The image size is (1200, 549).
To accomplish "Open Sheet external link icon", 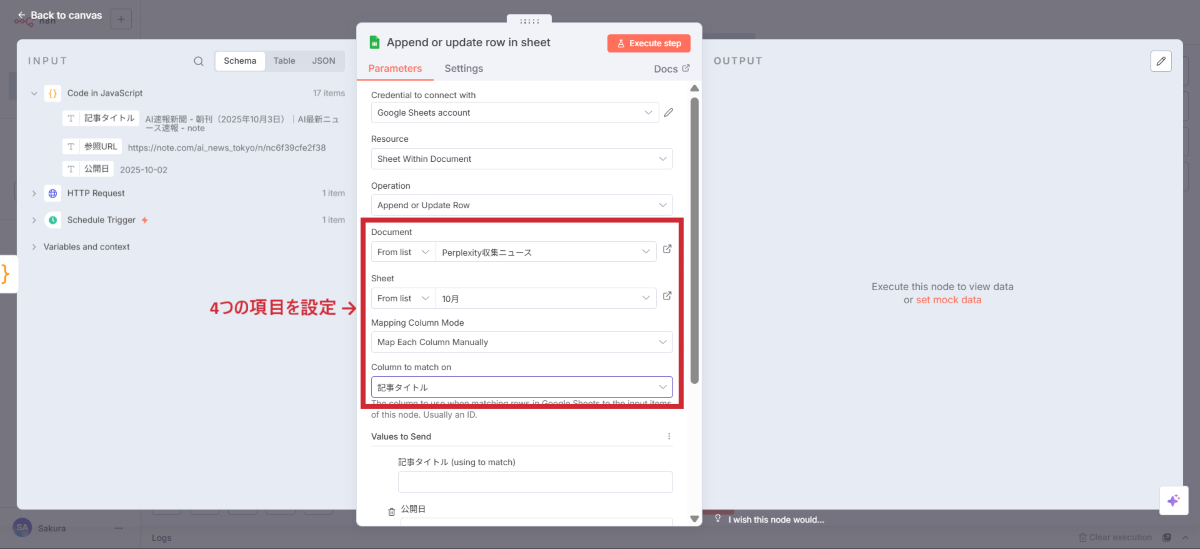I will coord(667,296).
